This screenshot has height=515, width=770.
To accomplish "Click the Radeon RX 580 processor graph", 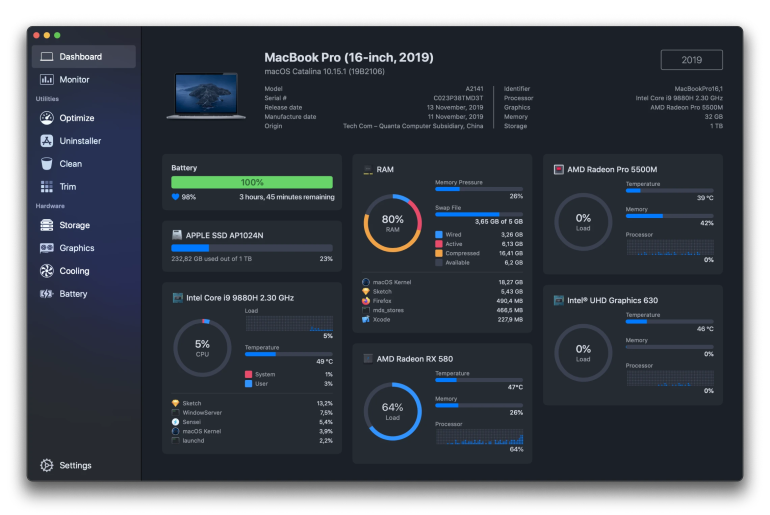I will 479,437.
